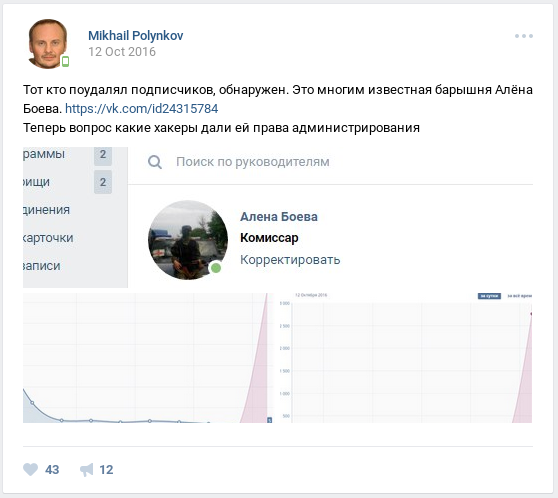558x498 pixels.
Task: Click the green online dot on Алена's avatar
Action: (216, 268)
